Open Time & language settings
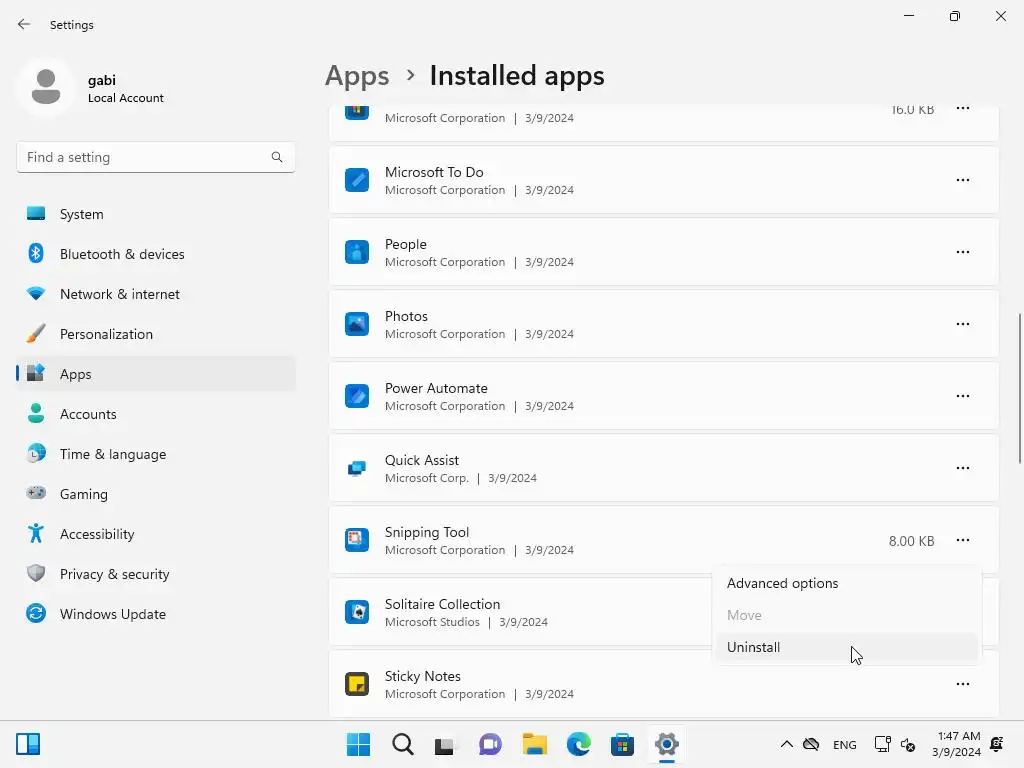The image size is (1024, 768). [x=156, y=454]
